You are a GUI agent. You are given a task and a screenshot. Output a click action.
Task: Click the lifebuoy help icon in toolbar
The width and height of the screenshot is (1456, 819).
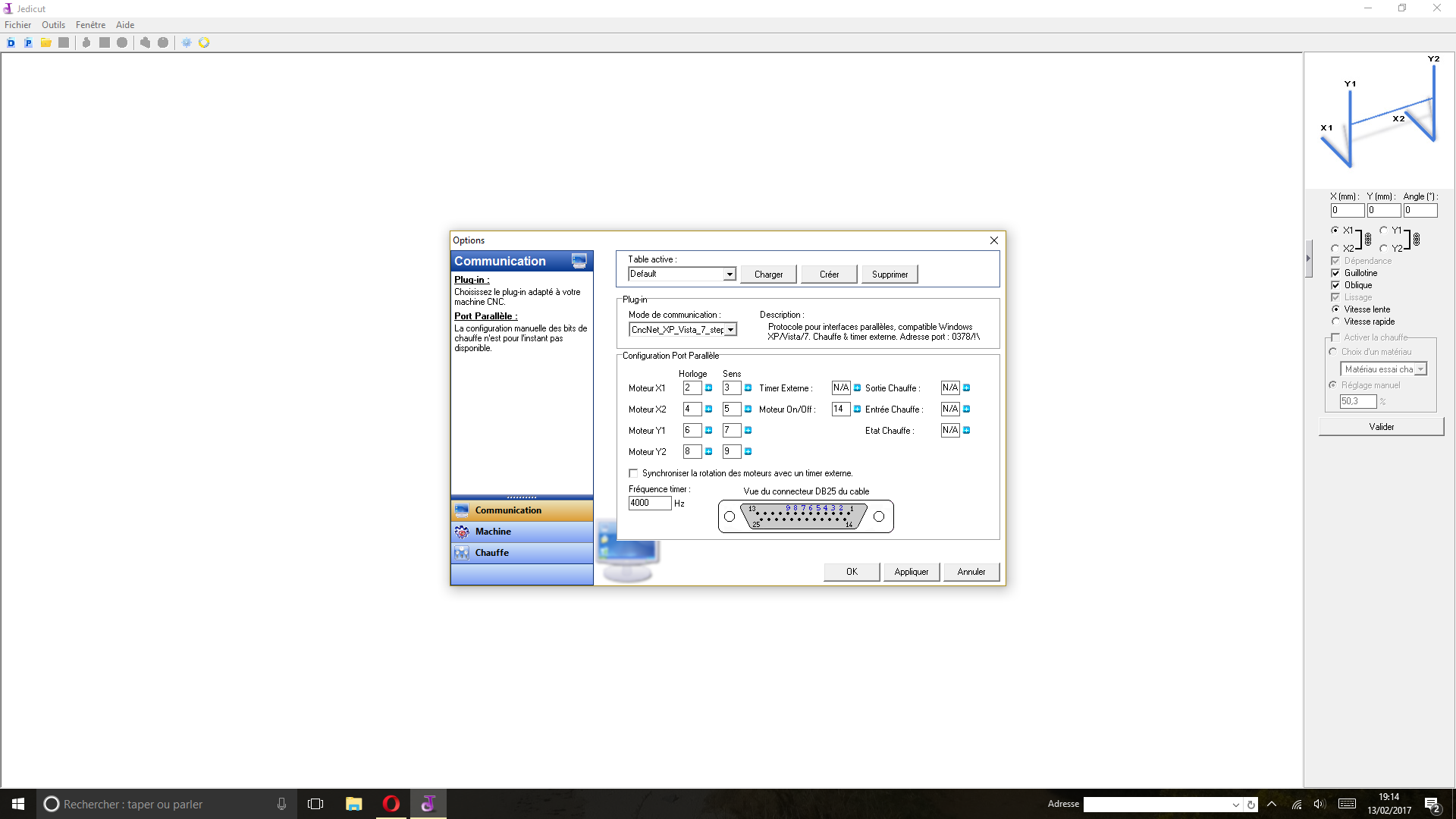(204, 43)
